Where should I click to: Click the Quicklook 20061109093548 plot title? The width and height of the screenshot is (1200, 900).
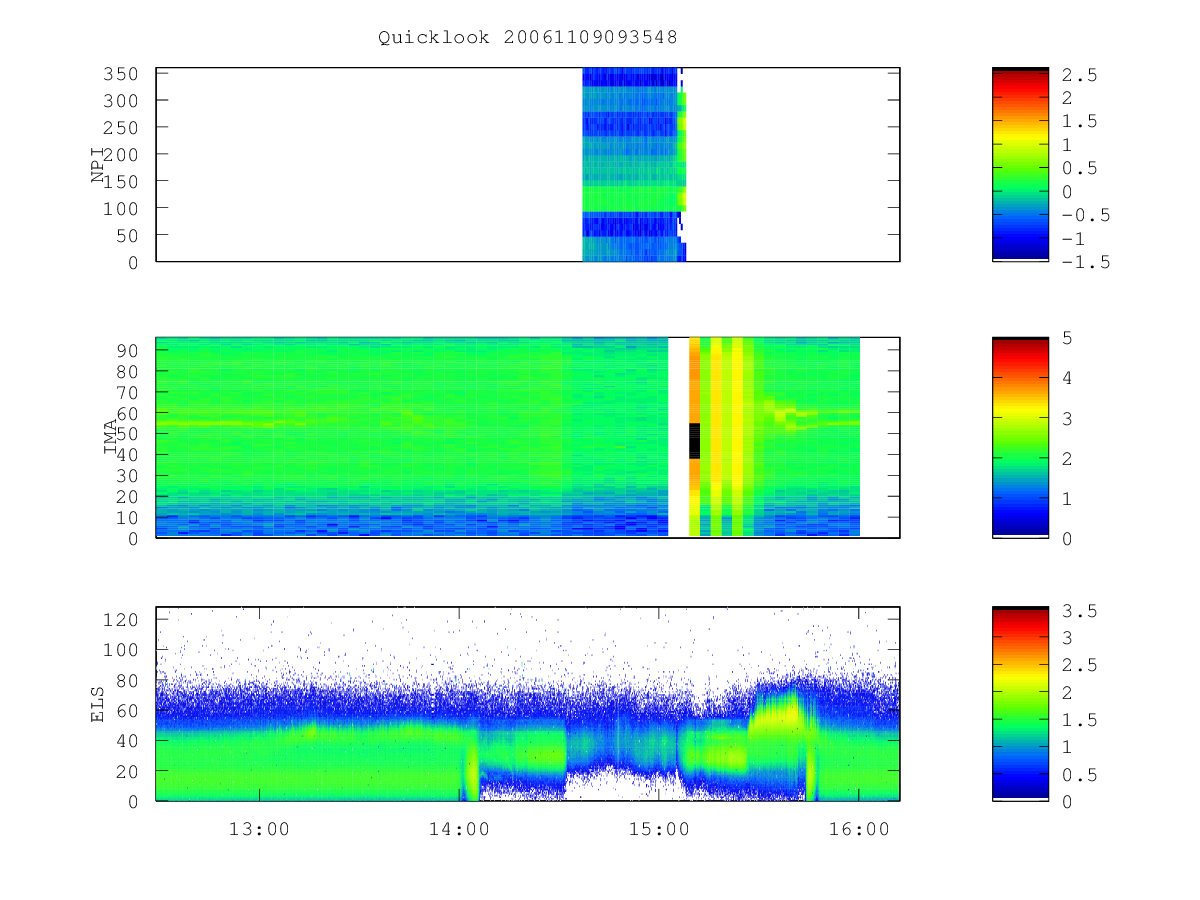(527, 38)
